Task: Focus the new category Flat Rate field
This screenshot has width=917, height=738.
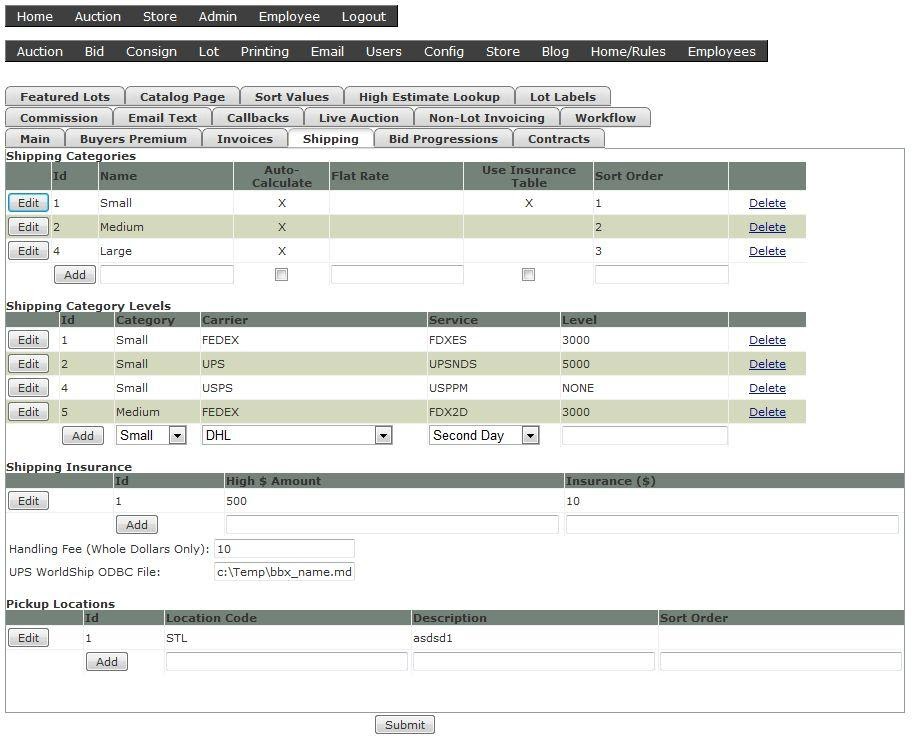Action: point(397,274)
